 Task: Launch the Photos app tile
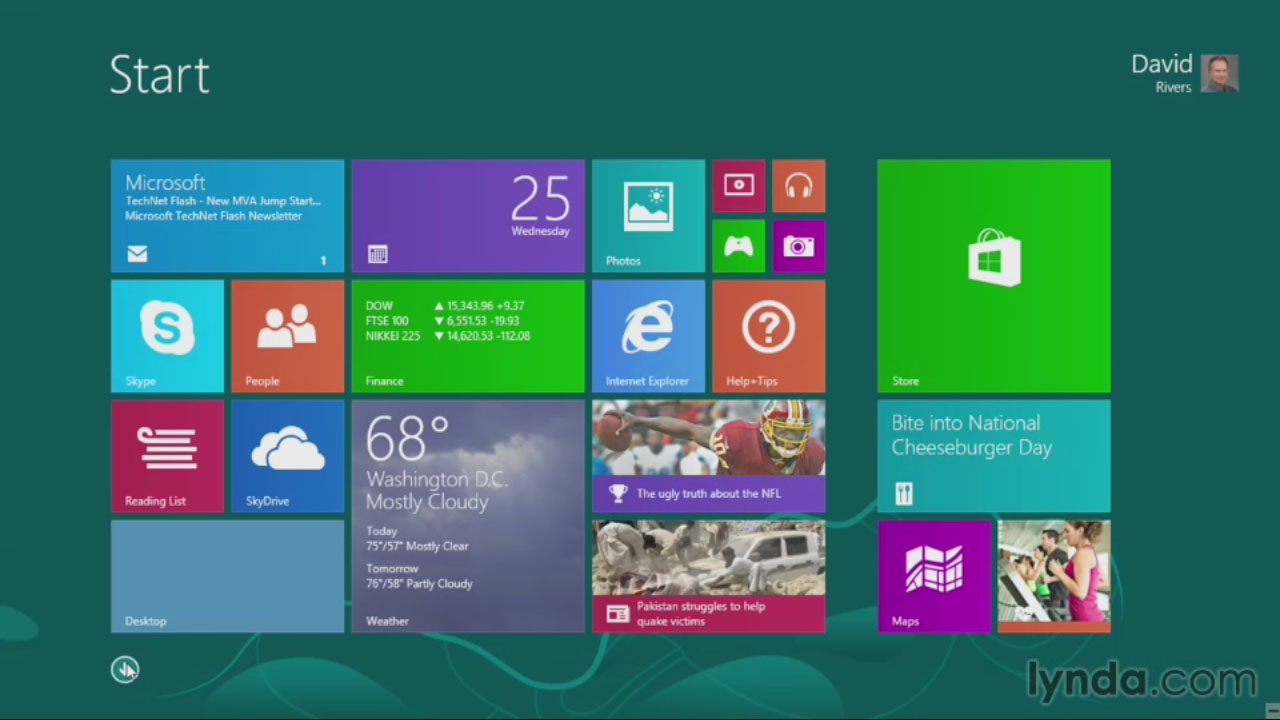point(648,215)
